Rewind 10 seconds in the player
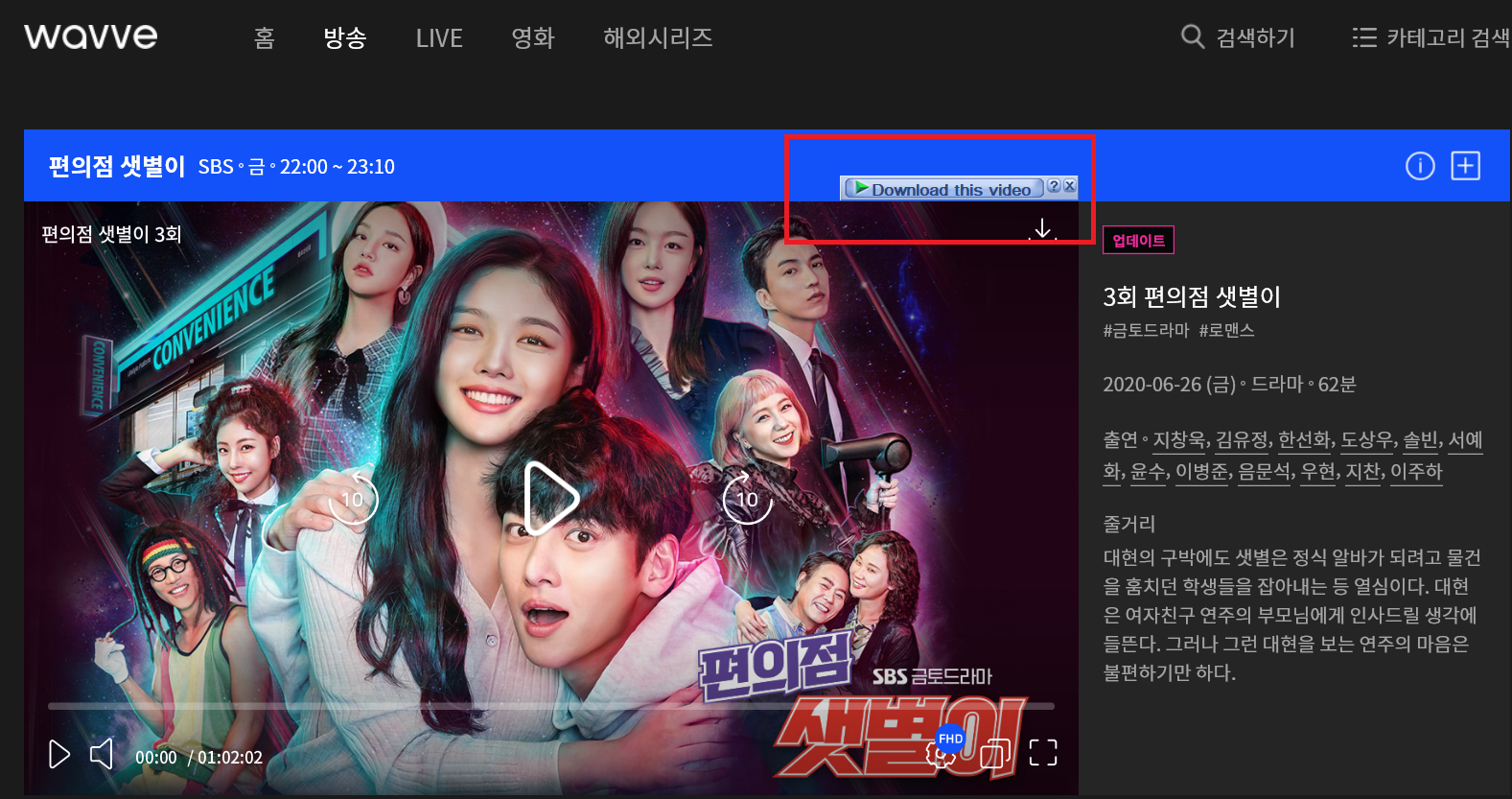Screen dimensions: 1512x799 tap(353, 499)
